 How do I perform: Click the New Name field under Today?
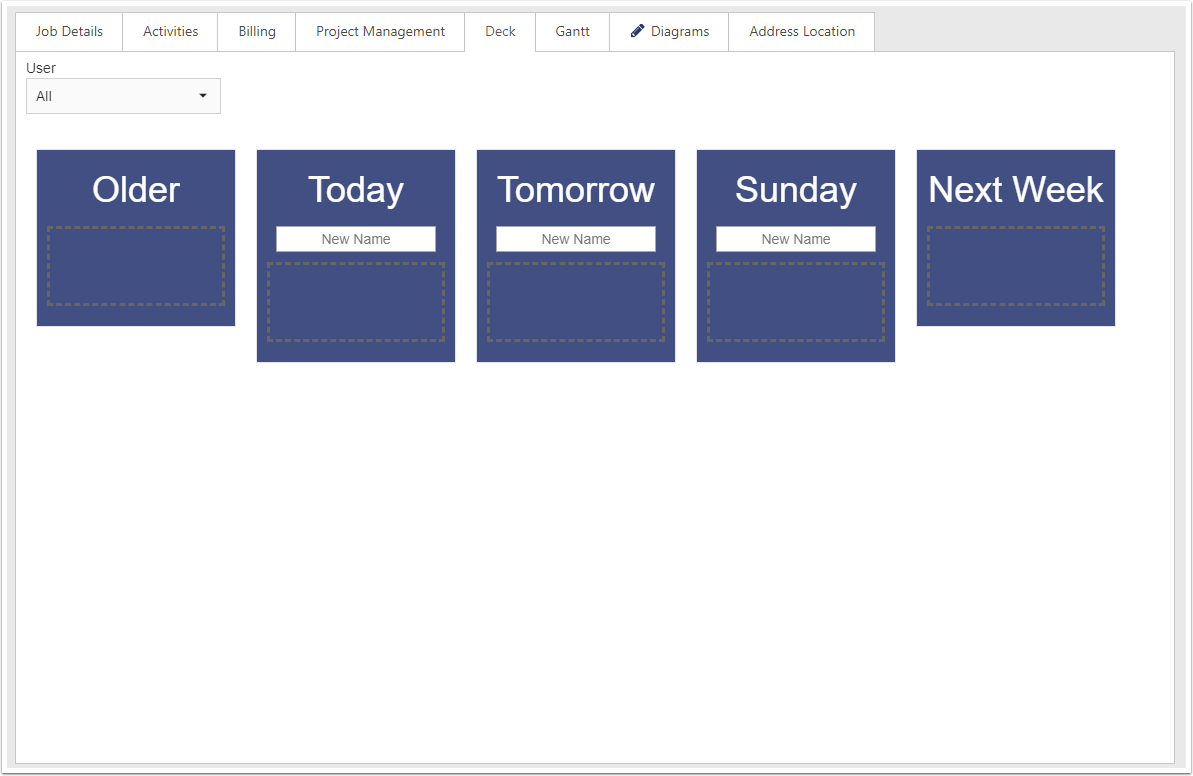(x=356, y=239)
